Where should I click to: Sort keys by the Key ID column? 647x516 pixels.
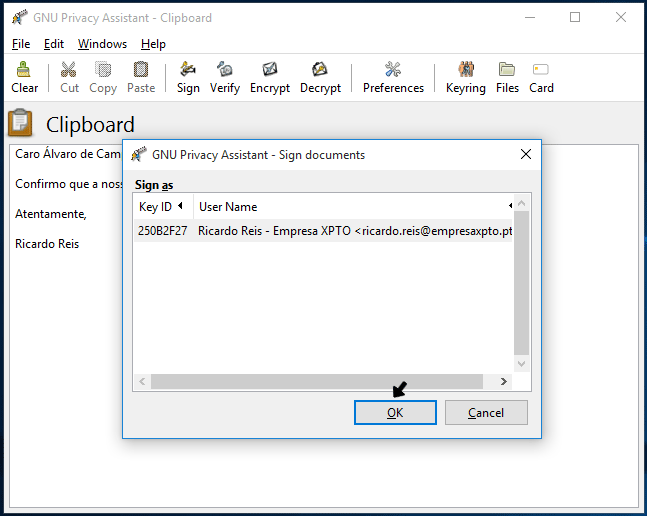click(x=163, y=206)
